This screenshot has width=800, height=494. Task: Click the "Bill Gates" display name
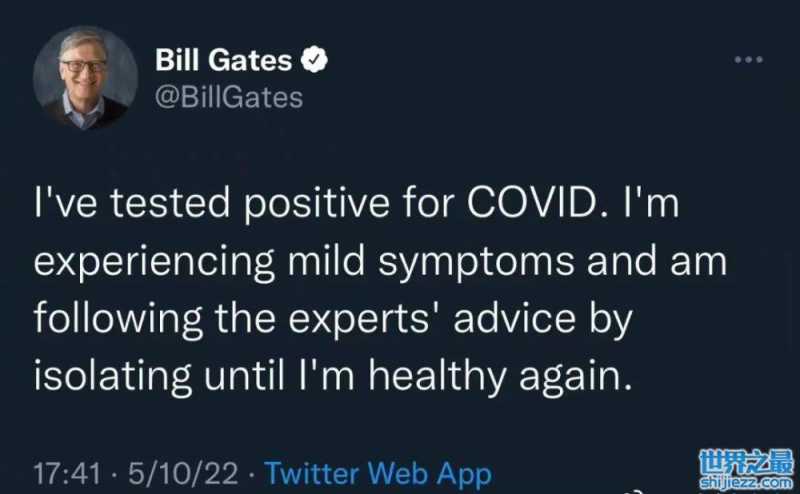[224, 61]
